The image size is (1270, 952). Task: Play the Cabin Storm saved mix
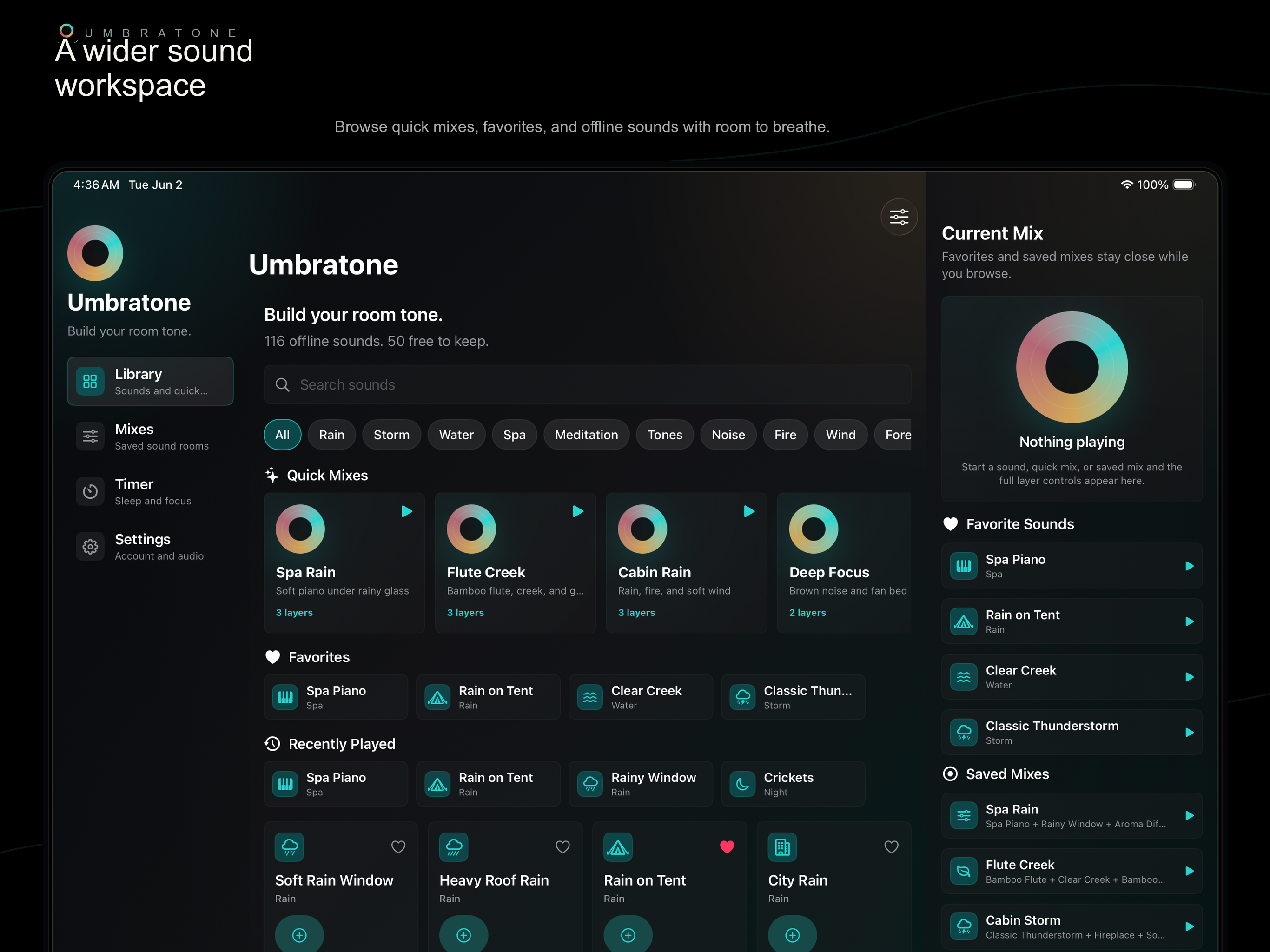click(x=1189, y=927)
